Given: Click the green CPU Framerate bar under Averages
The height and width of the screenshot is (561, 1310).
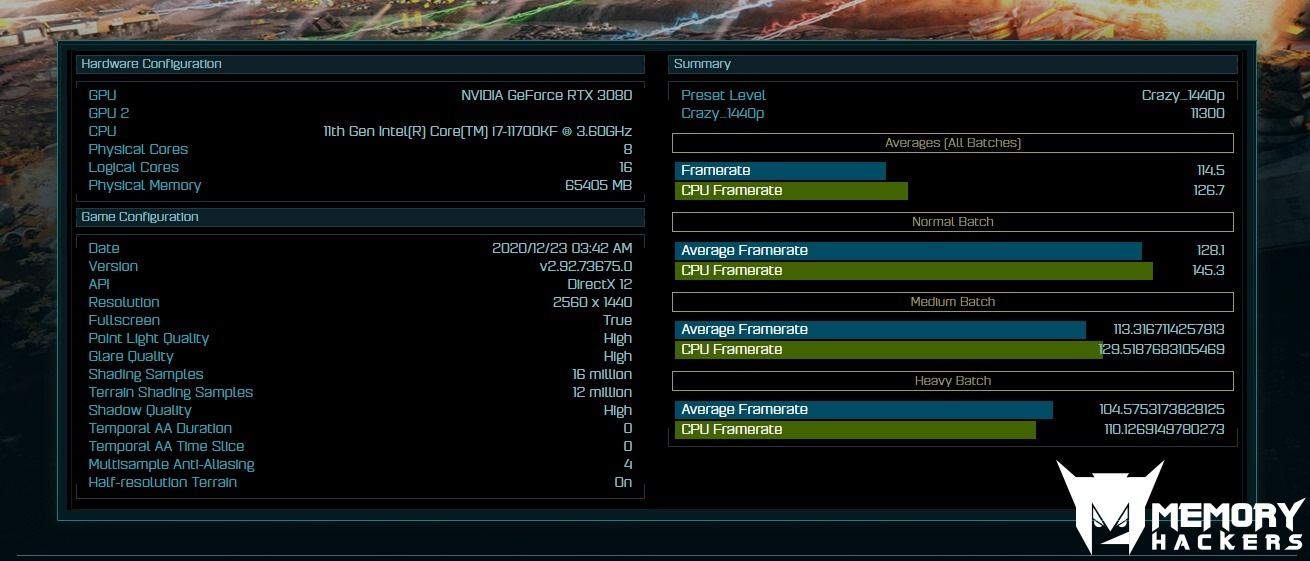Looking at the screenshot, I should [791, 191].
